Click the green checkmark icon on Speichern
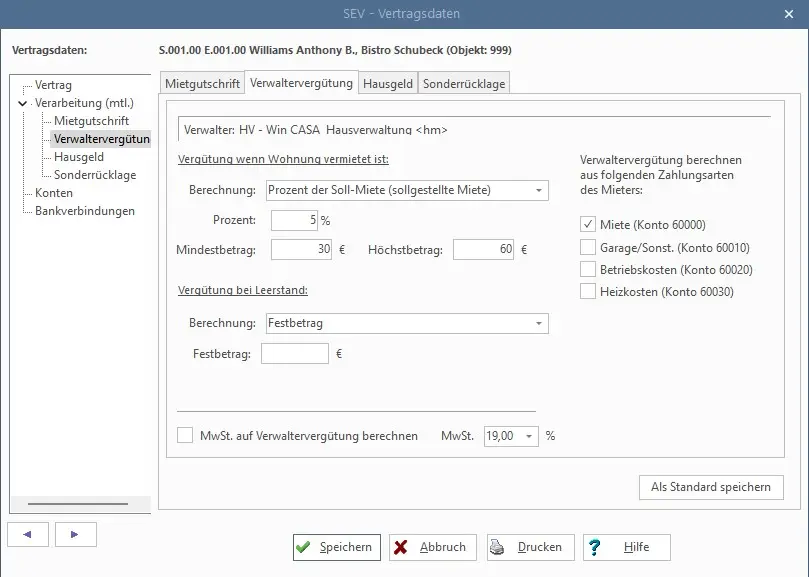The image size is (809, 577). pyautogui.click(x=303, y=547)
